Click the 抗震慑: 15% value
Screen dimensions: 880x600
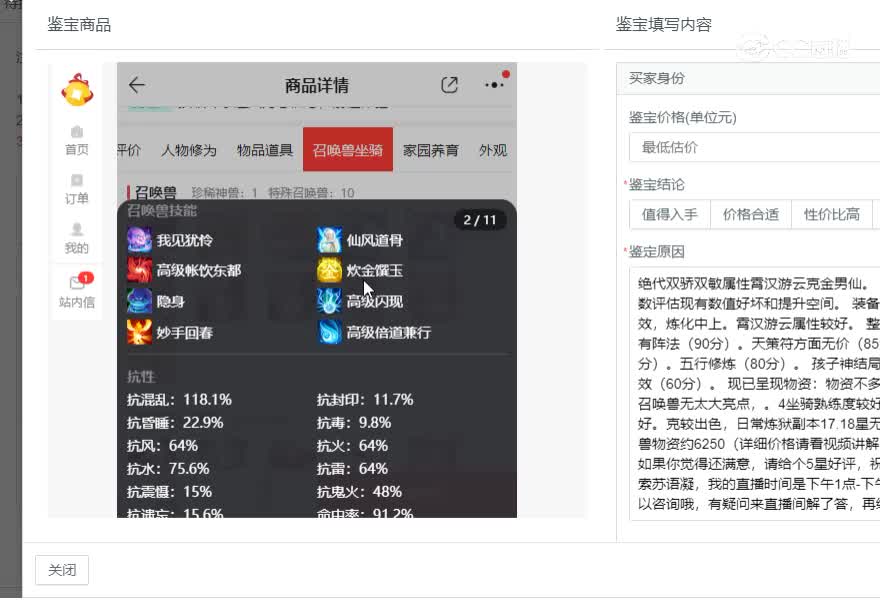click(169, 492)
